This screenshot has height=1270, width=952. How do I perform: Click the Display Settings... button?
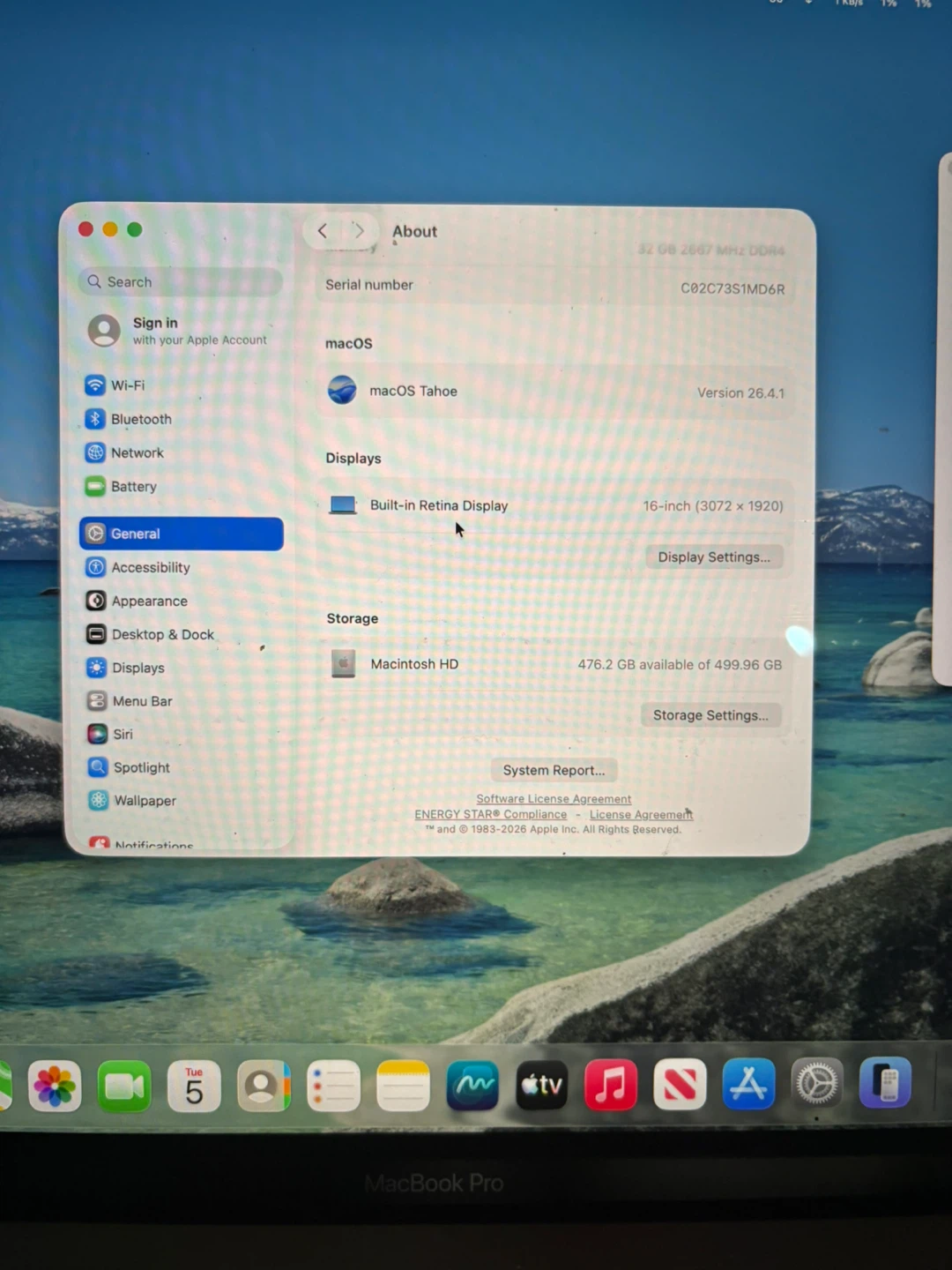click(714, 557)
